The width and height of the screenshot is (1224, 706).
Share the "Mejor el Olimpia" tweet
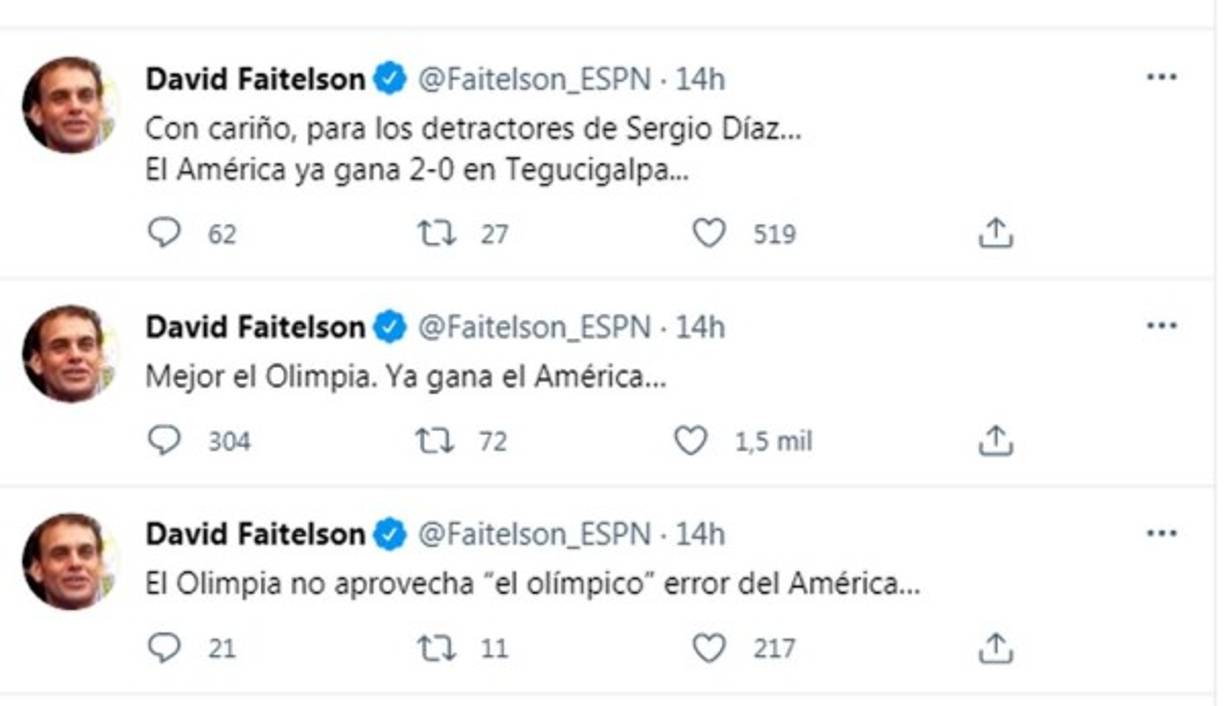(x=995, y=441)
